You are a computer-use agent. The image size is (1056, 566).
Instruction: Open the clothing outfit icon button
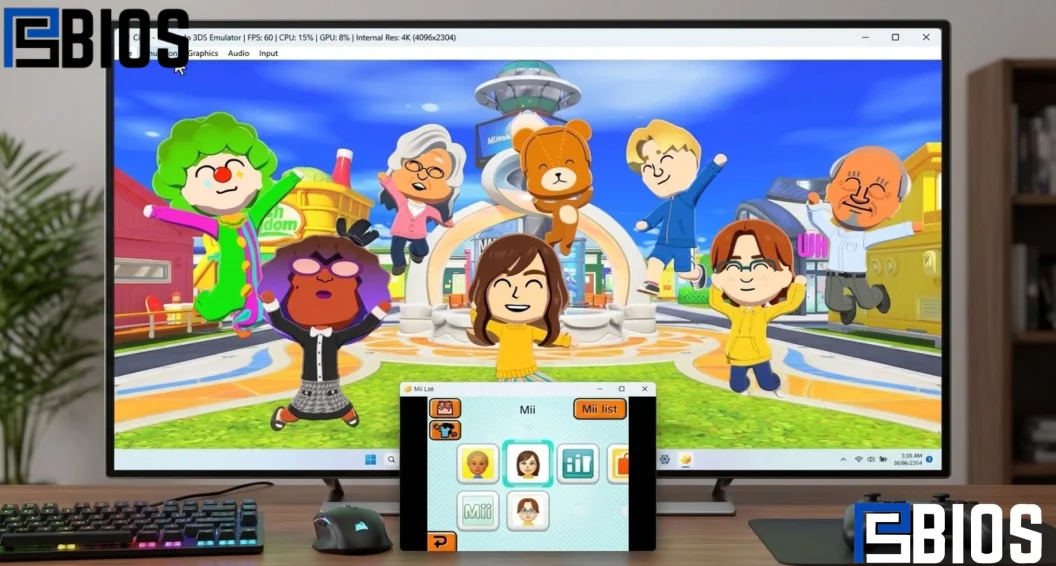[445, 430]
